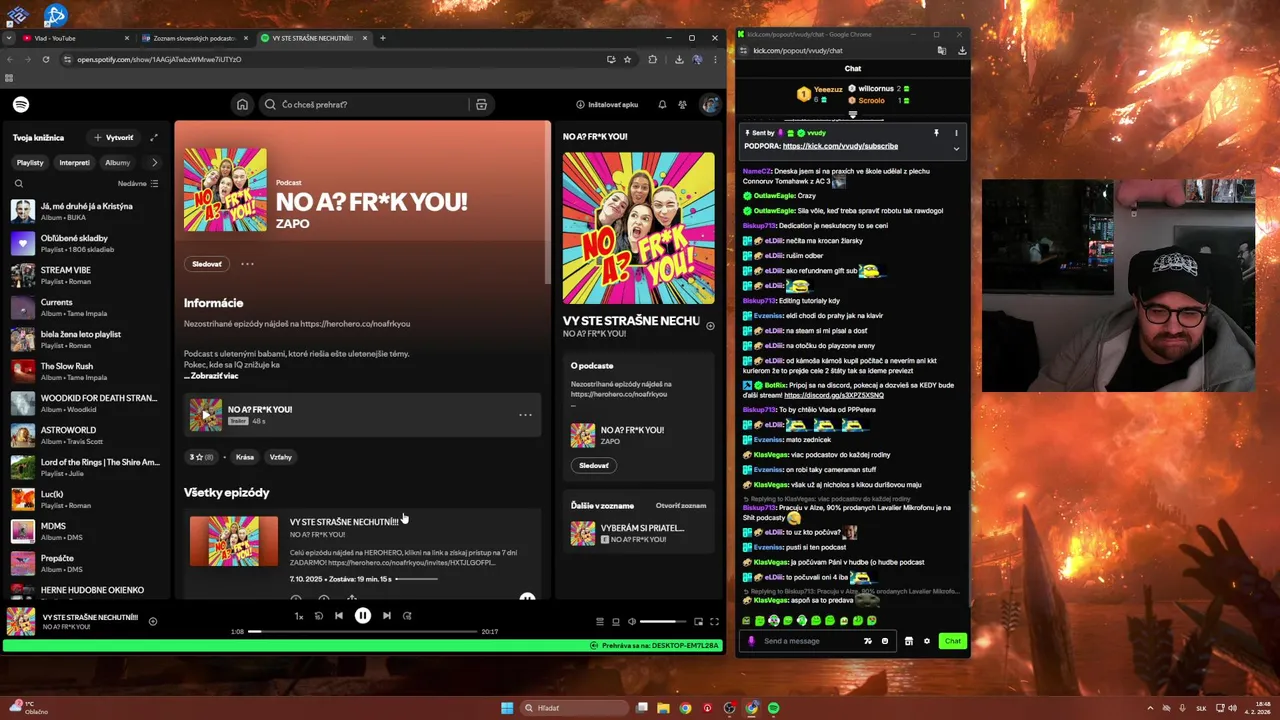Play the NO A? FR*K YOU! trailer

click(205, 415)
